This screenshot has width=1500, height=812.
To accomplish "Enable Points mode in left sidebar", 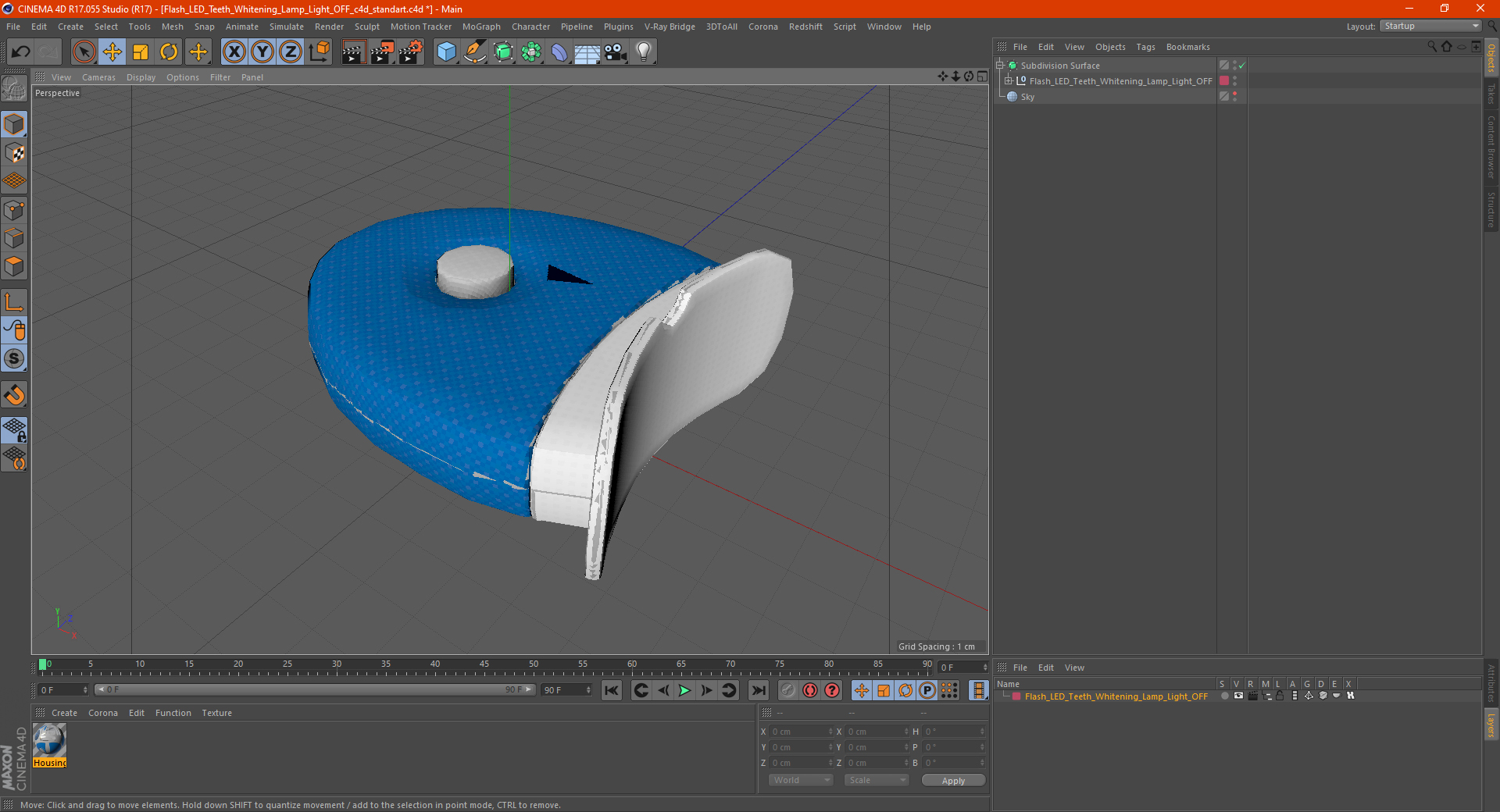I will pos(14,210).
